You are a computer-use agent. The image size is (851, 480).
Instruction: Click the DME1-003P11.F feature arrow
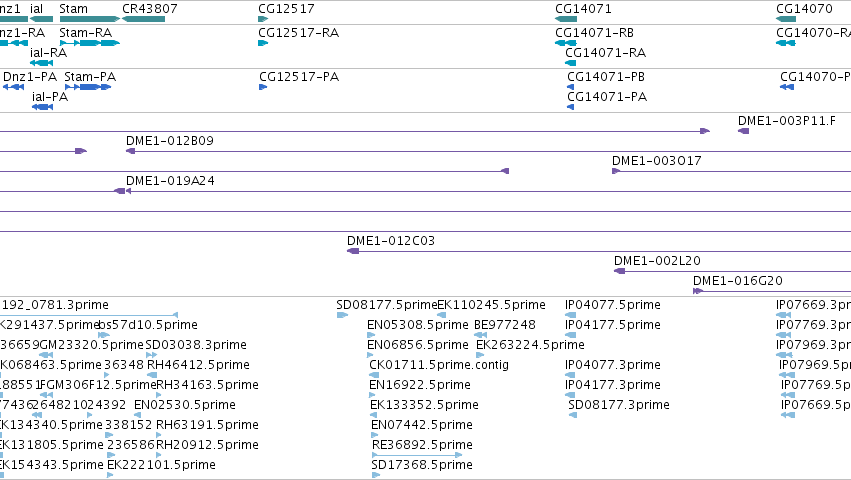tap(744, 131)
